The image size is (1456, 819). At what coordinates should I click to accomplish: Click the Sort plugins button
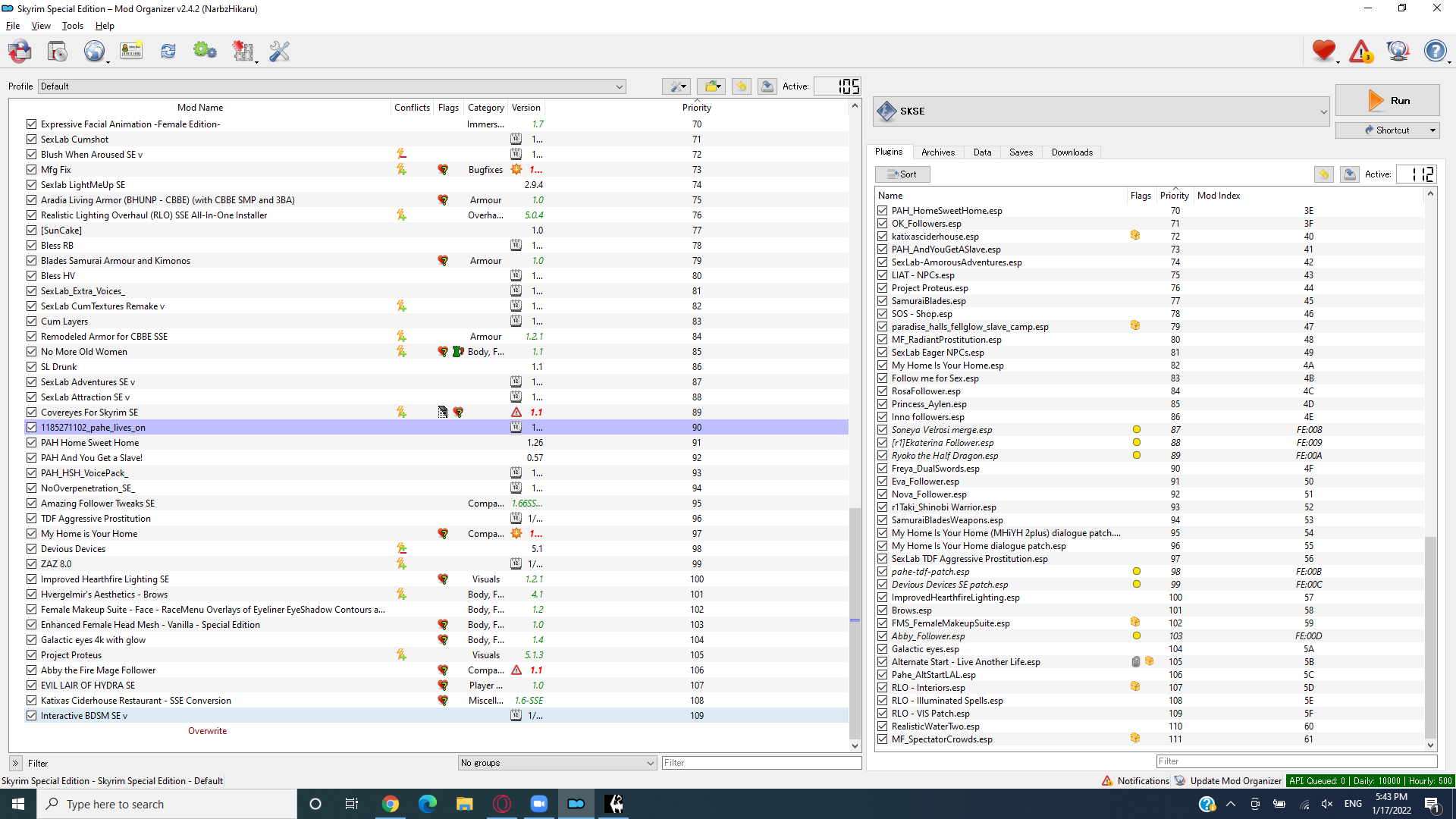click(x=902, y=174)
